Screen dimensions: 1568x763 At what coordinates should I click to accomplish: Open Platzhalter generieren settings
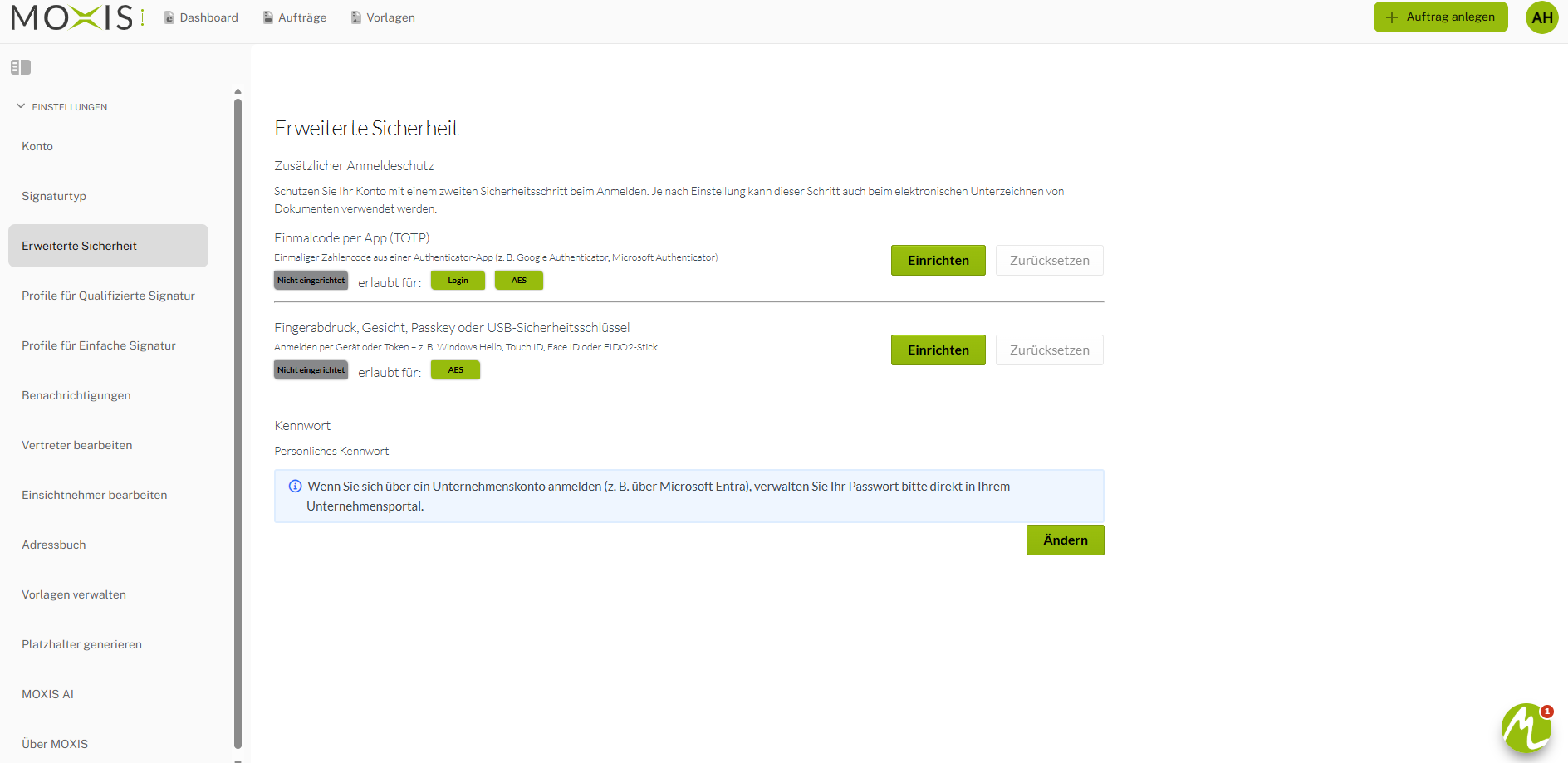click(108, 644)
